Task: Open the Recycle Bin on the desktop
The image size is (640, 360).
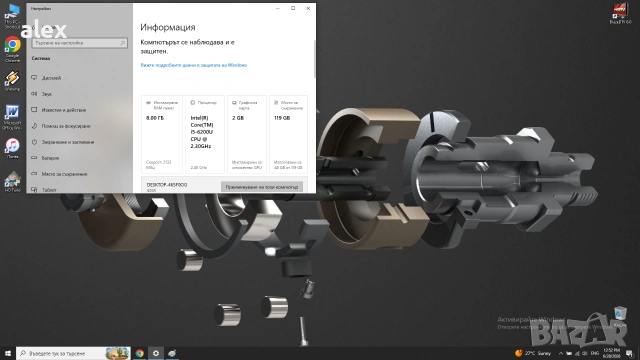Action: coord(620,316)
